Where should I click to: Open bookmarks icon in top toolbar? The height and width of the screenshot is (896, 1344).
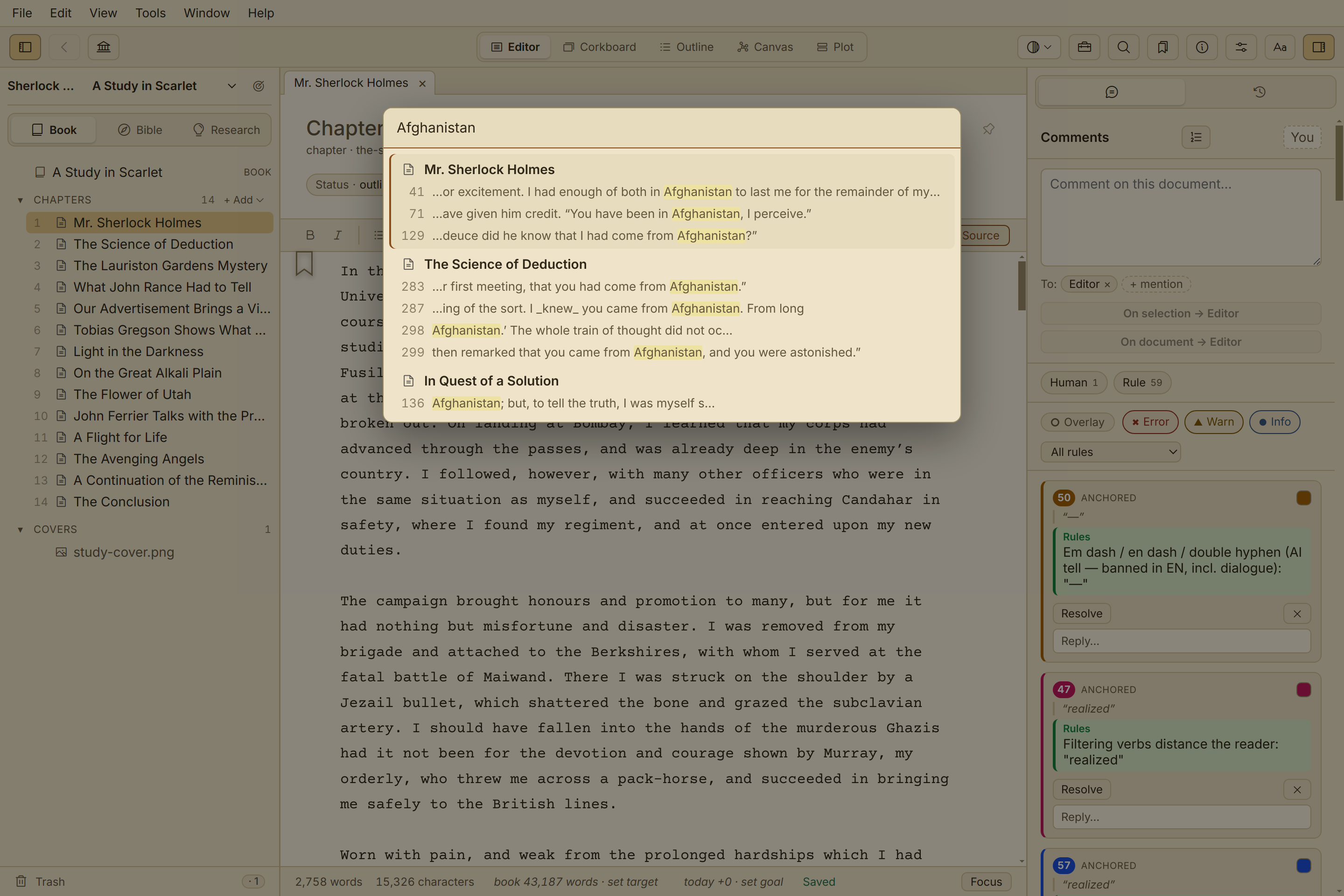point(1162,47)
